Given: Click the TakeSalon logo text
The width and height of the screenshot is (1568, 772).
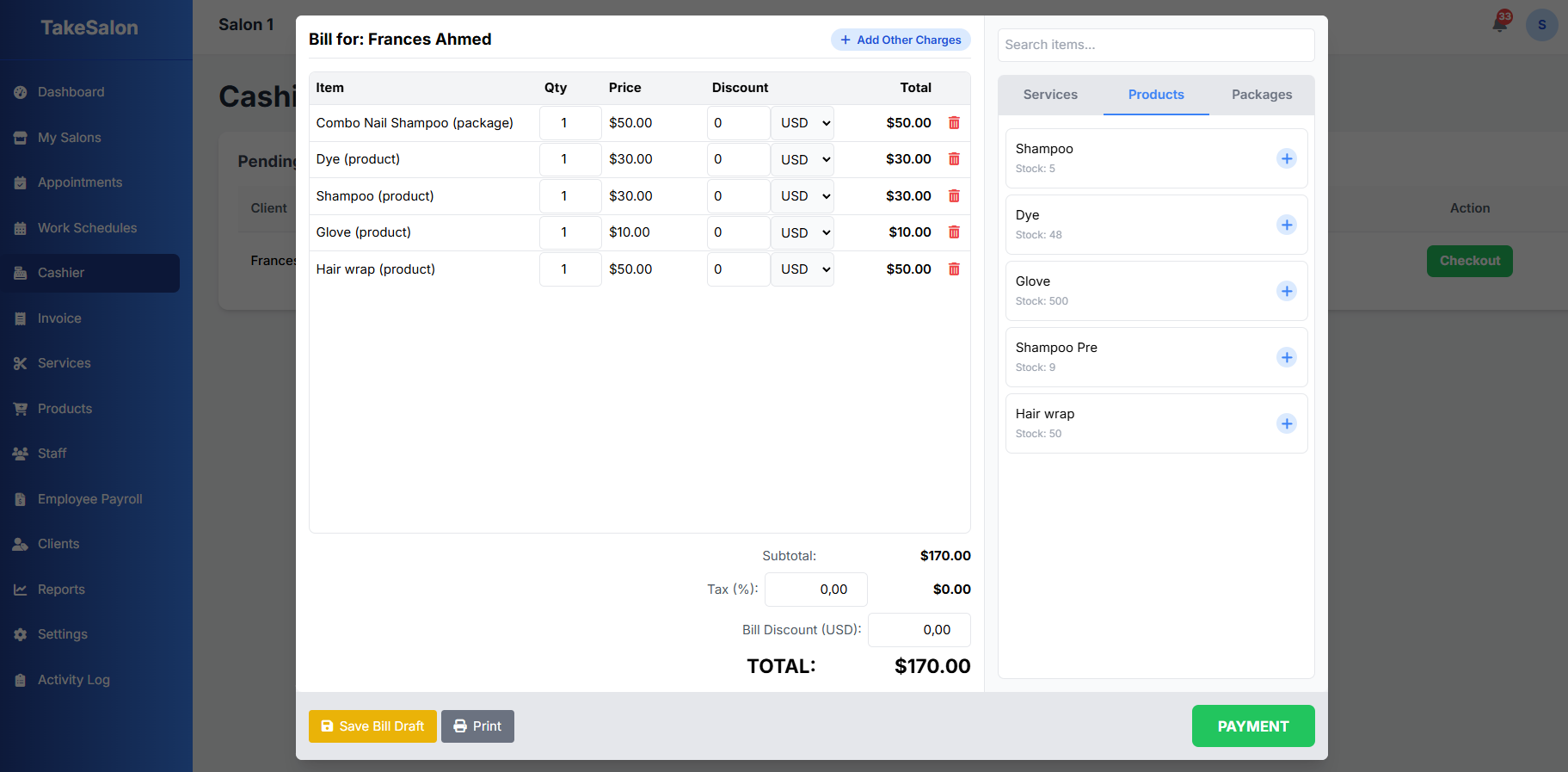Looking at the screenshot, I should coord(89,28).
